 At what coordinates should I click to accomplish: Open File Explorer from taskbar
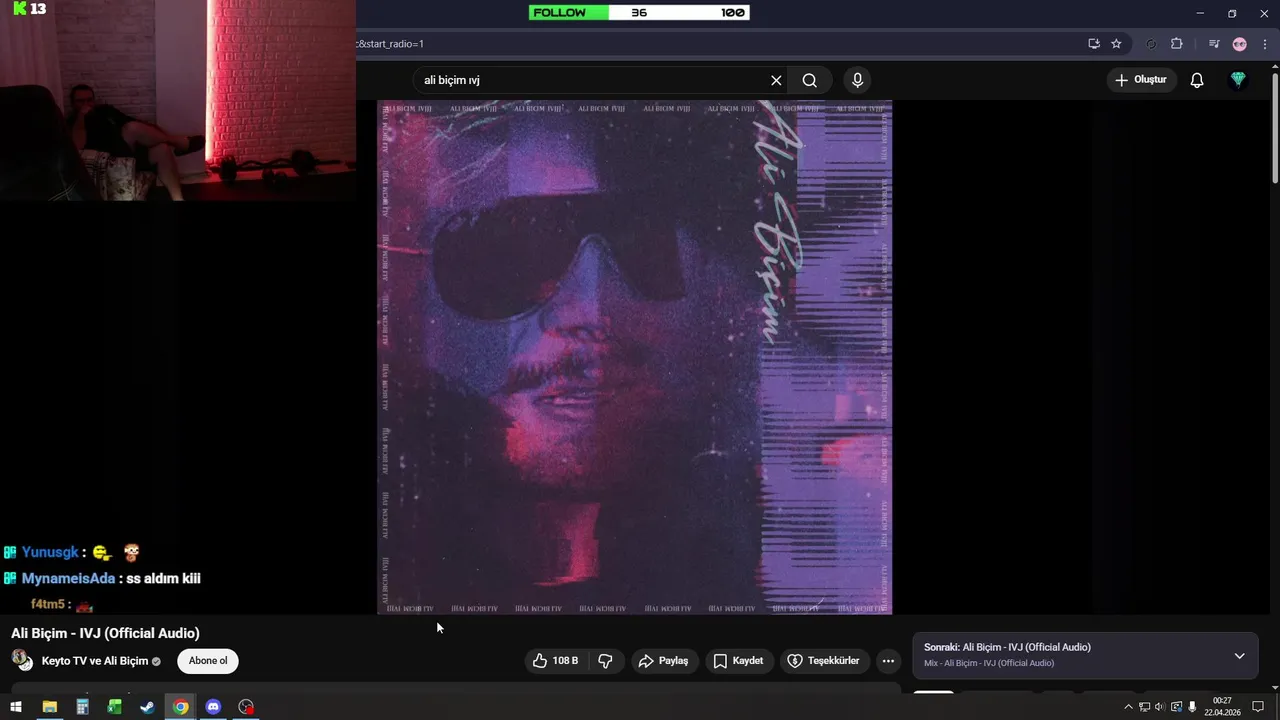(49, 707)
